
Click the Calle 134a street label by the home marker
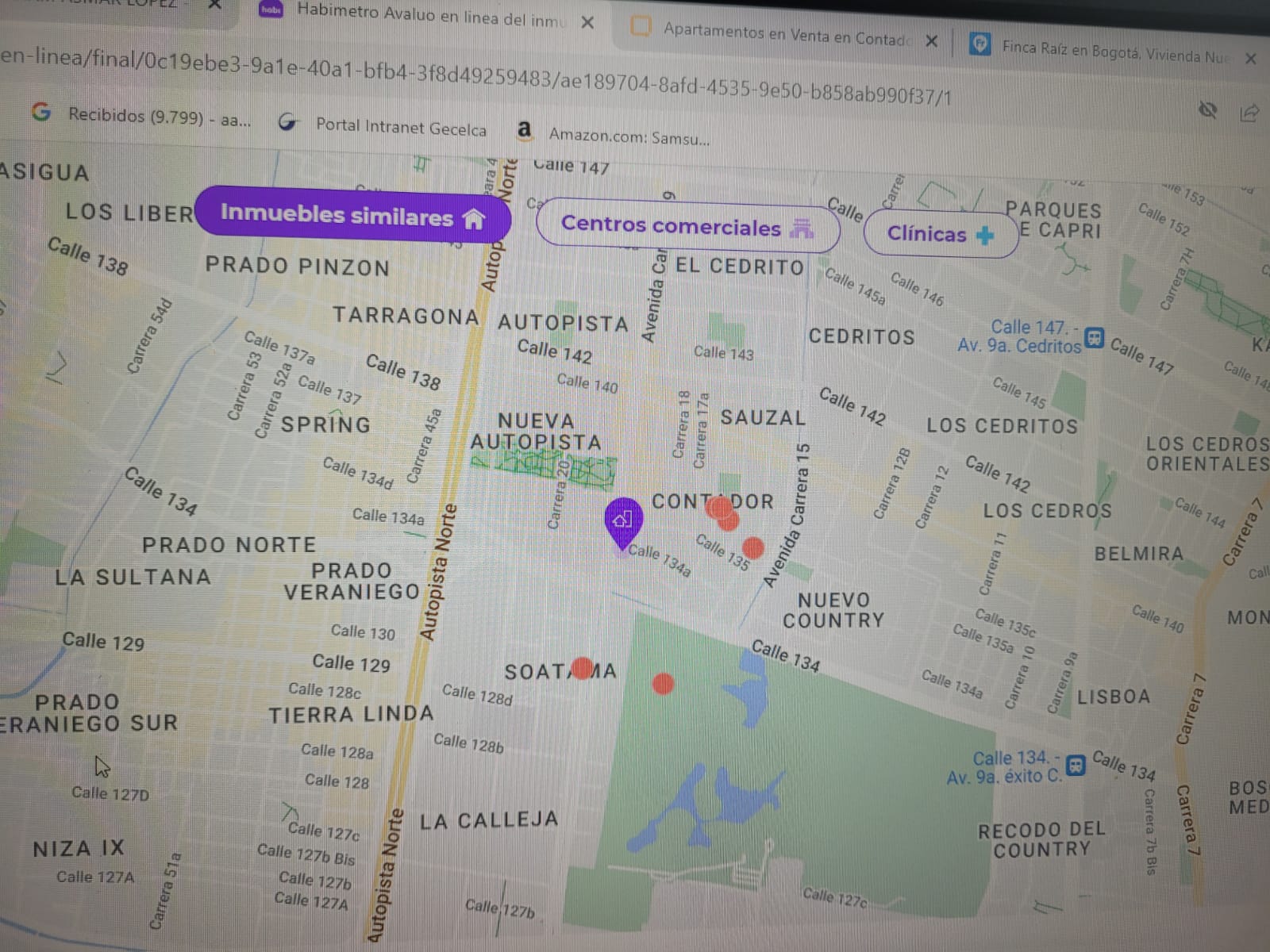pyautogui.click(x=660, y=560)
